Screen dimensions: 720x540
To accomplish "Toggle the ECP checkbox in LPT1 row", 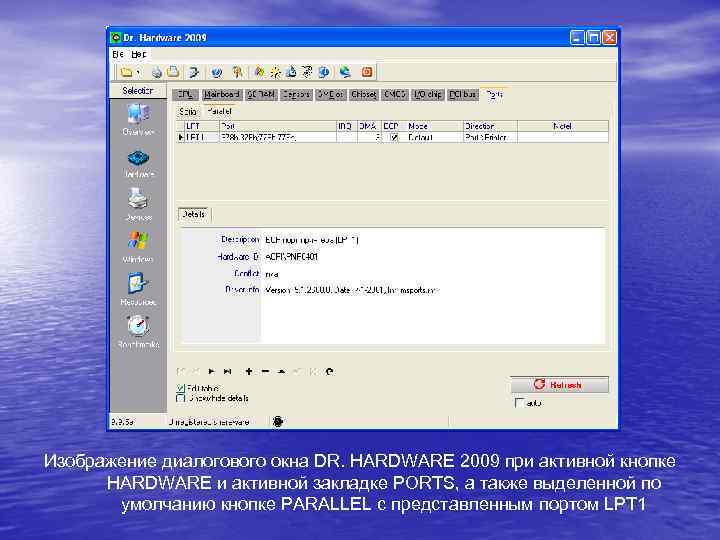I will click(x=394, y=137).
